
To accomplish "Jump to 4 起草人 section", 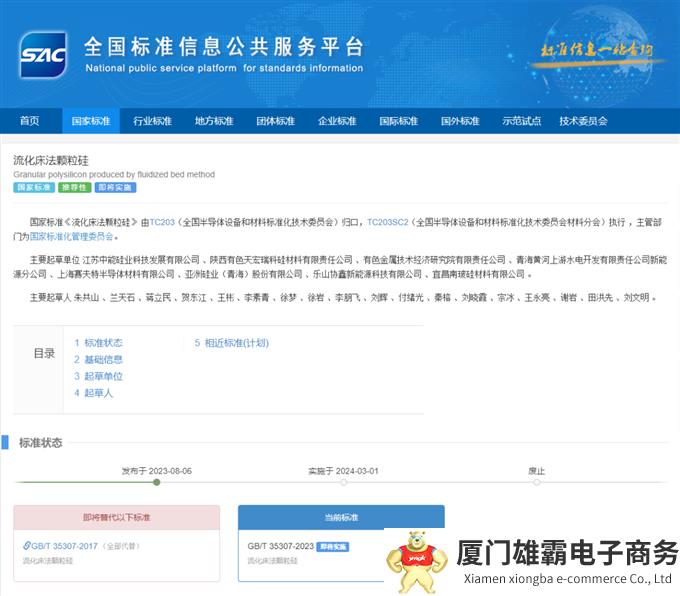I will (93, 393).
